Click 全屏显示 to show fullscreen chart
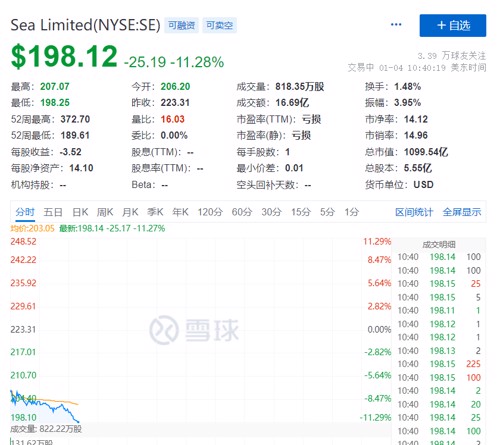The width and height of the screenshot is (500, 445). [x=462, y=212]
